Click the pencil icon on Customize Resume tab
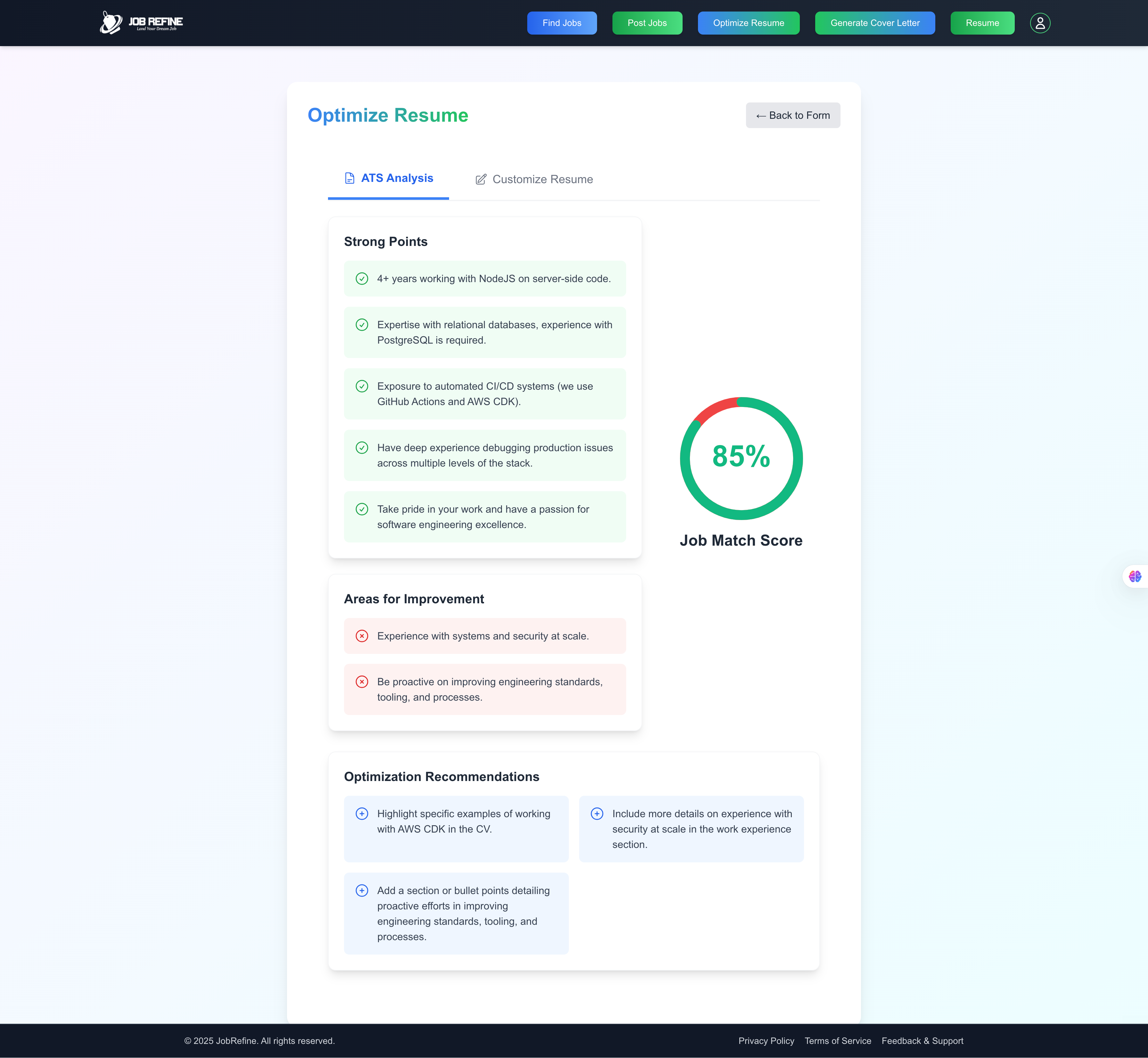Screen dimensions: 1148x1058 pyautogui.click(x=481, y=180)
